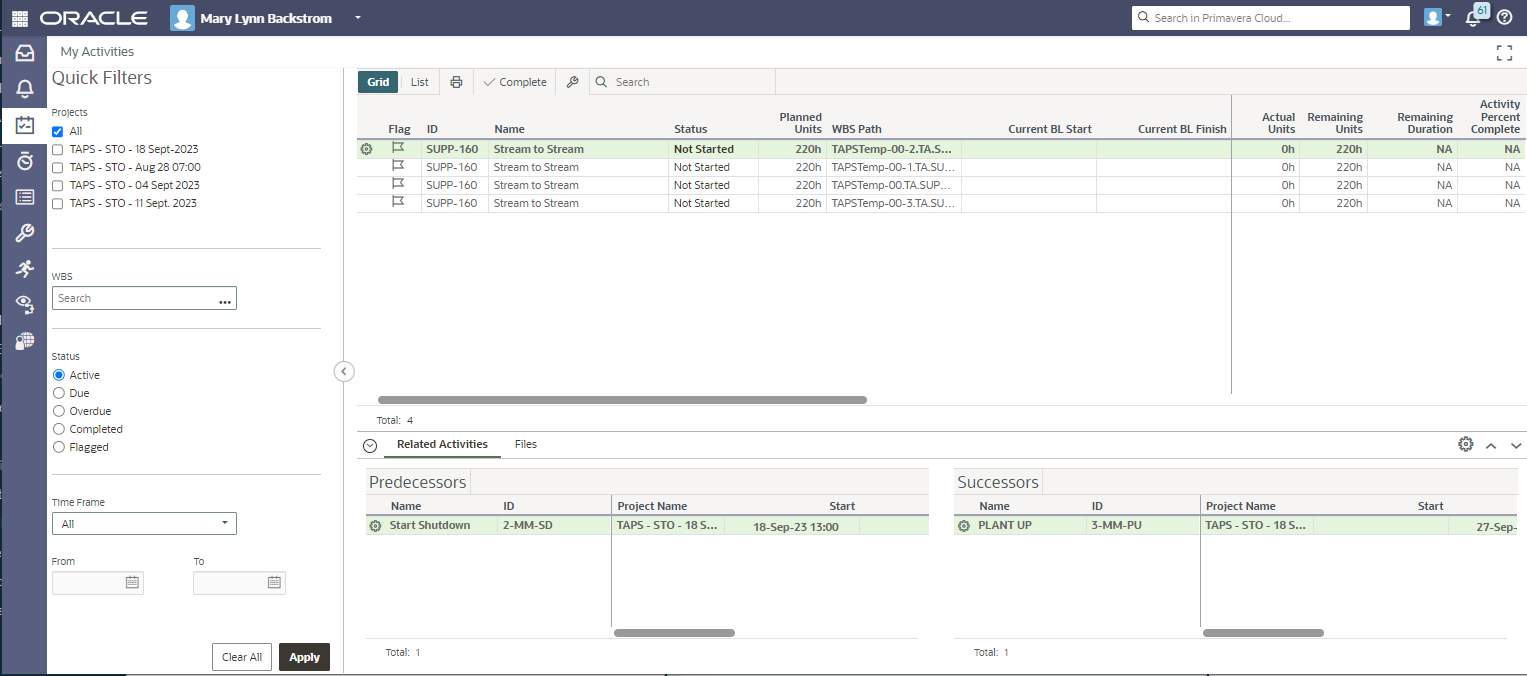Screen dimensions: 1527x676
Task: Open the help question mark icon
Action: click(1504, 18)
